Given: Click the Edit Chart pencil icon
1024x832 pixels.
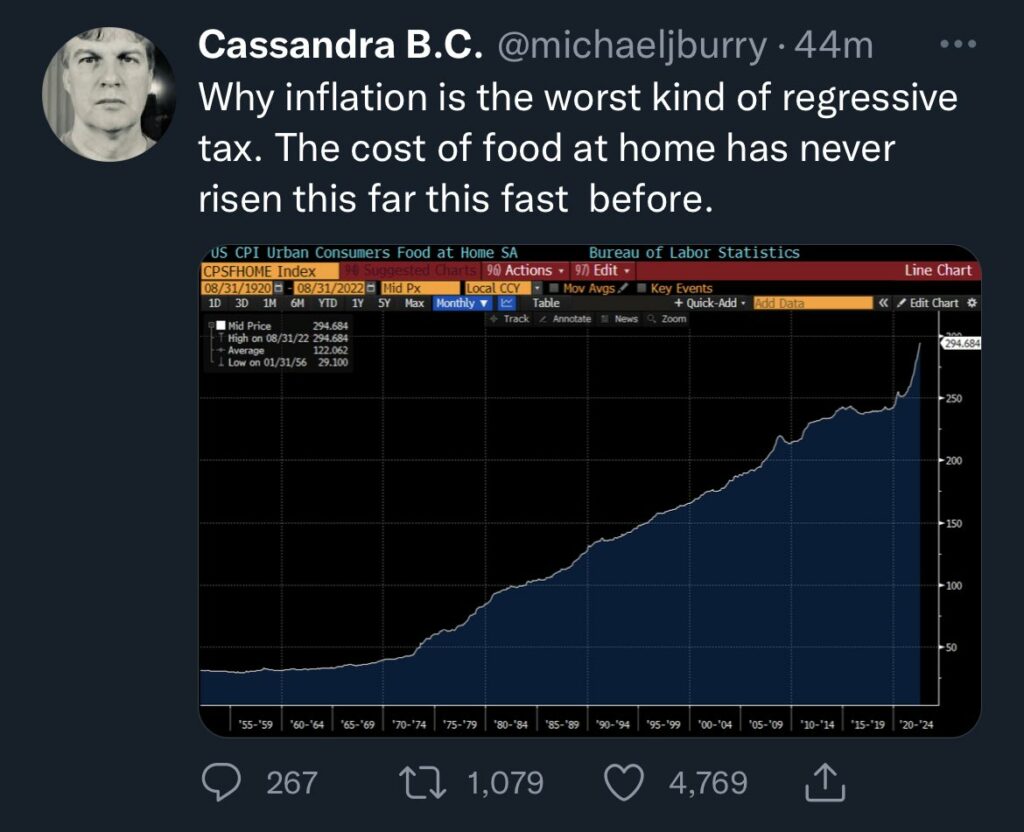Looking at the screenshot, I should tap(903, 303).
